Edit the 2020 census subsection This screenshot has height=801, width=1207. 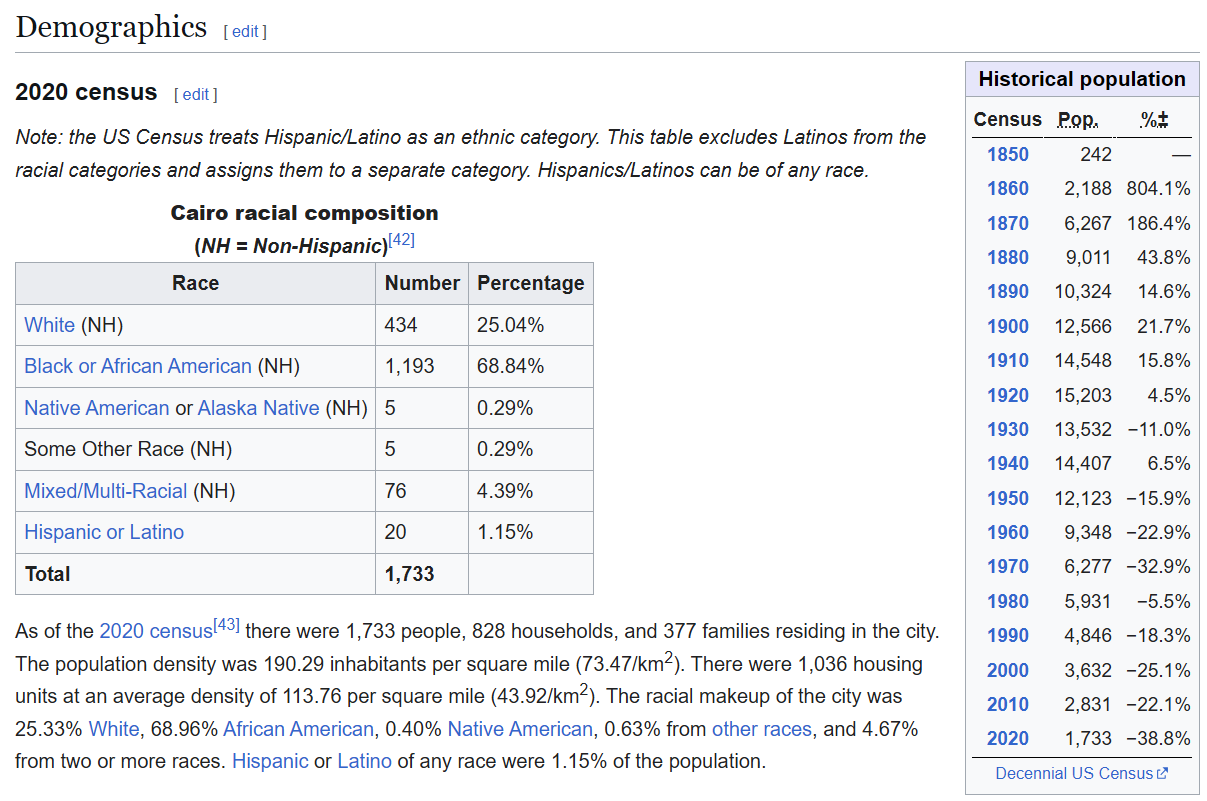tap(196, 95)
